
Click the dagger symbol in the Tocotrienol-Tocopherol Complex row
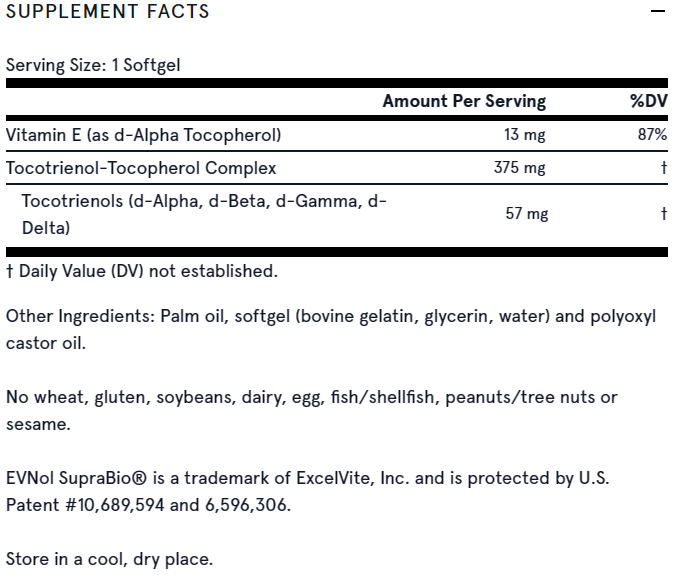click(663, 167)
